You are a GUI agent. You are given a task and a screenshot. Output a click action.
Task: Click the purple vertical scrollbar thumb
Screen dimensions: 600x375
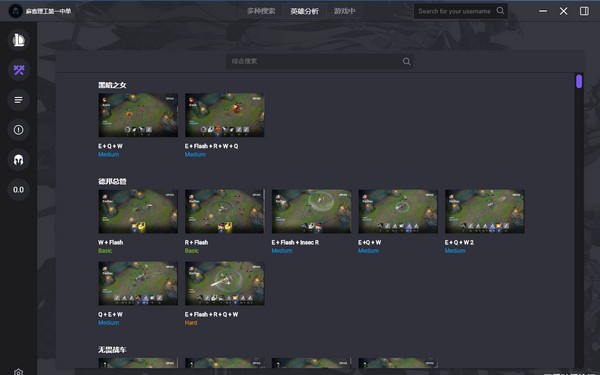(x=579, y=81)
